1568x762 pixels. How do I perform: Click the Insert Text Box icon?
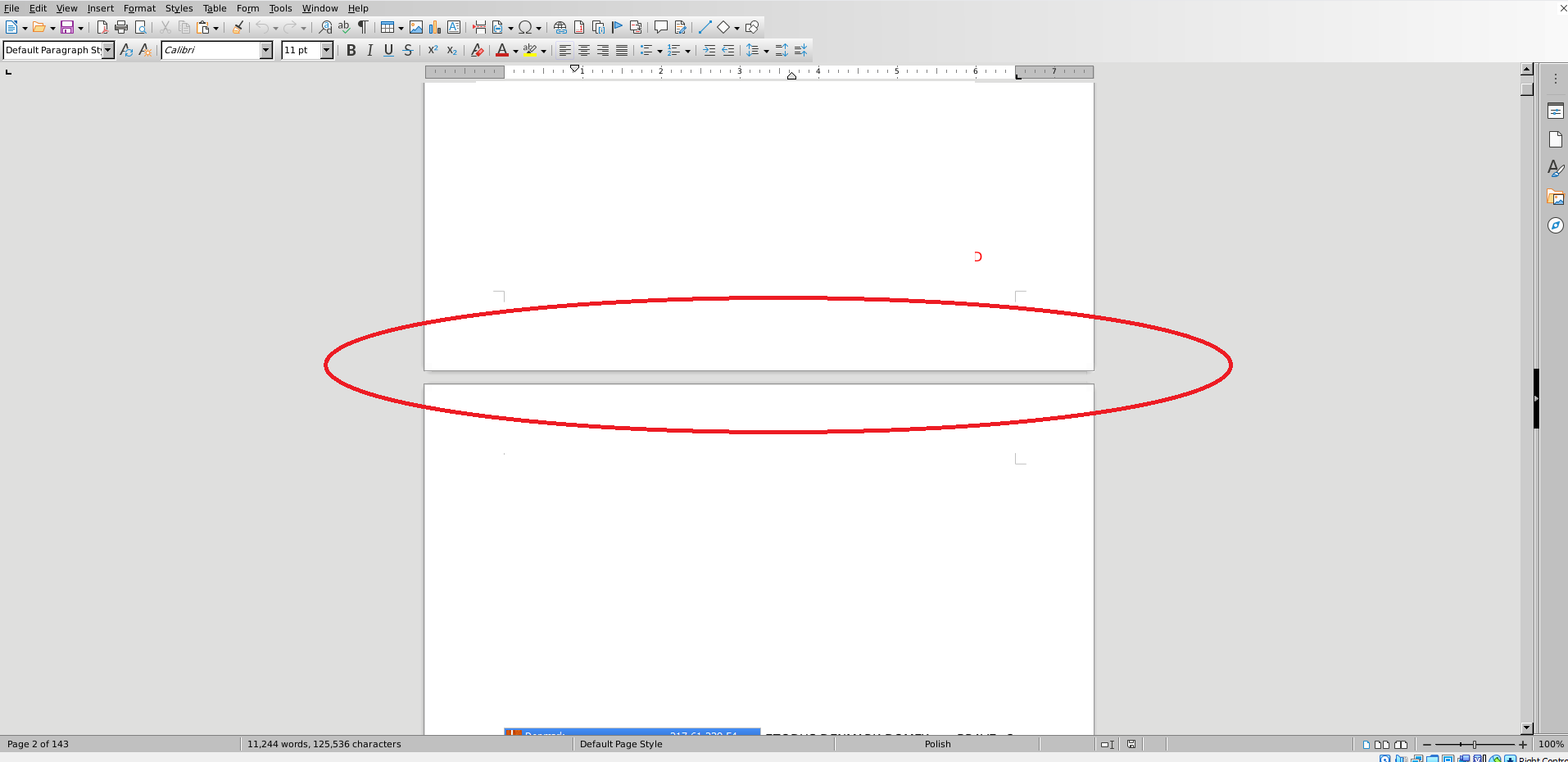(x=454, y=27)
